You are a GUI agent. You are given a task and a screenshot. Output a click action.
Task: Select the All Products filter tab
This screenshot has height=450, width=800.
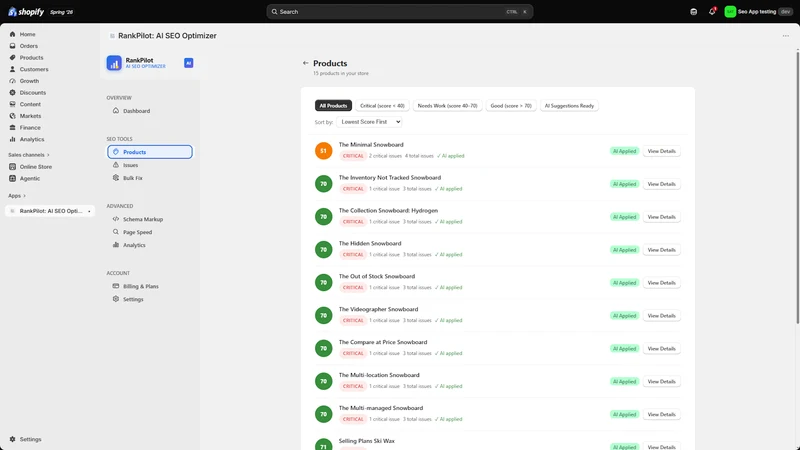[333, 106]
